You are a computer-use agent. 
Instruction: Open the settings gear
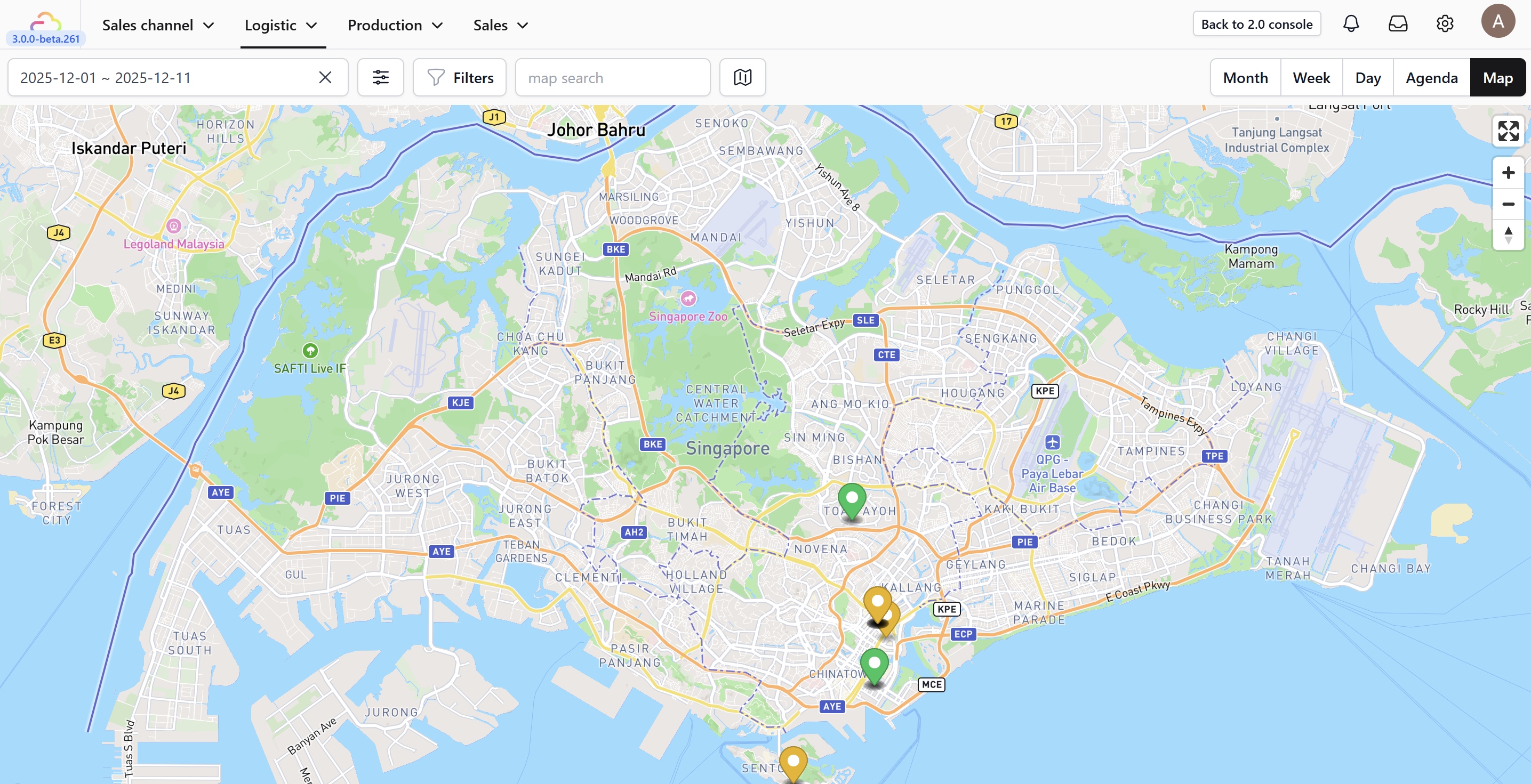click(x=1445, y=24)
